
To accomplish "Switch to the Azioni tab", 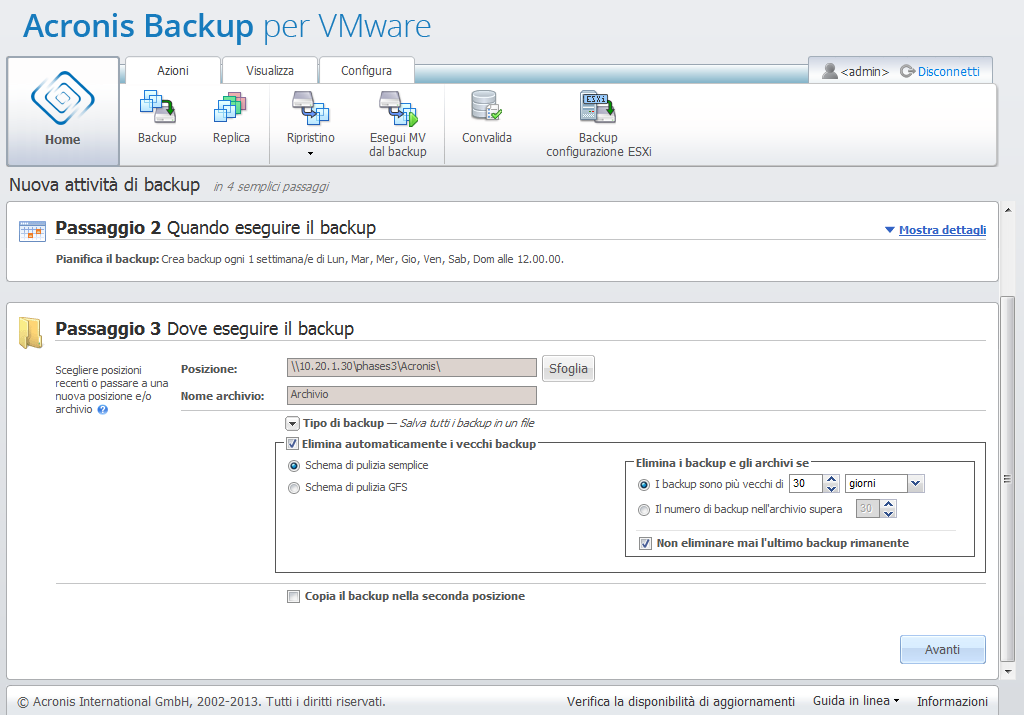I will point(172,71).
